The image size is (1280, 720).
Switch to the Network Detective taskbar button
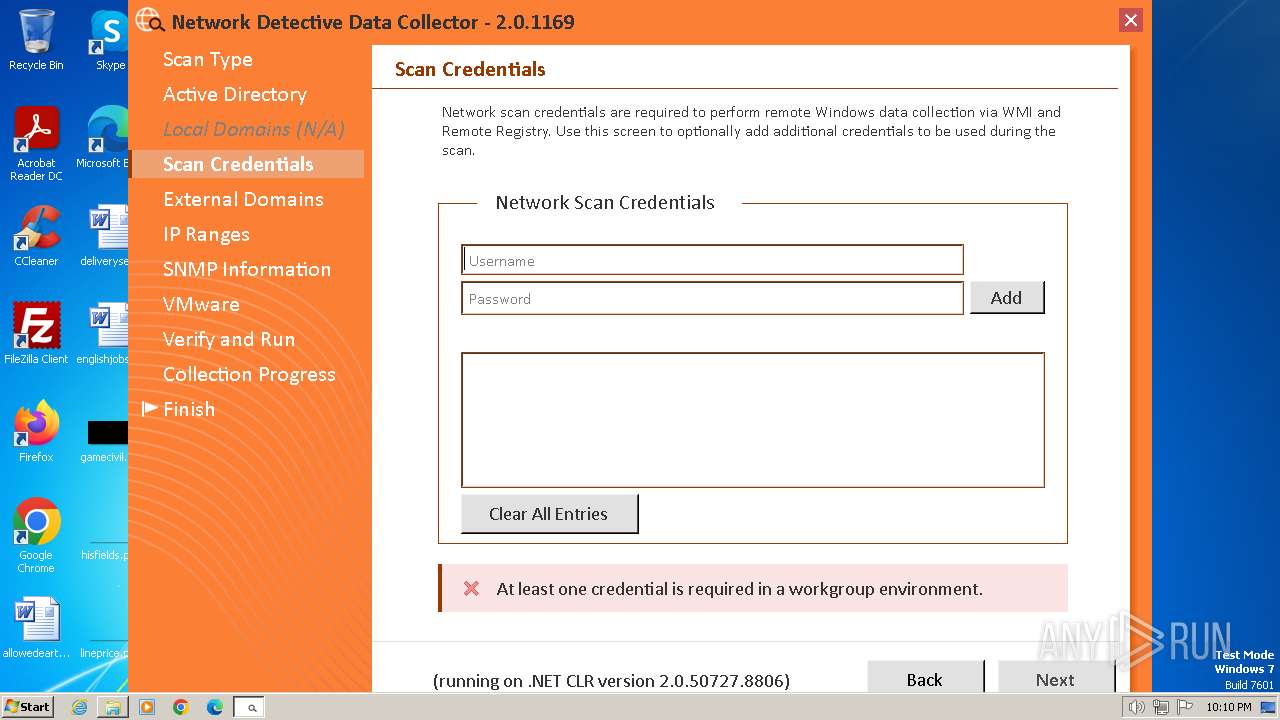[x=249, y=707]
